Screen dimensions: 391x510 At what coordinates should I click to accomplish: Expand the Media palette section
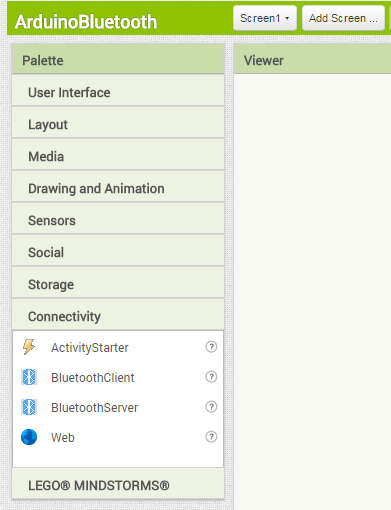tap(118, 155)
